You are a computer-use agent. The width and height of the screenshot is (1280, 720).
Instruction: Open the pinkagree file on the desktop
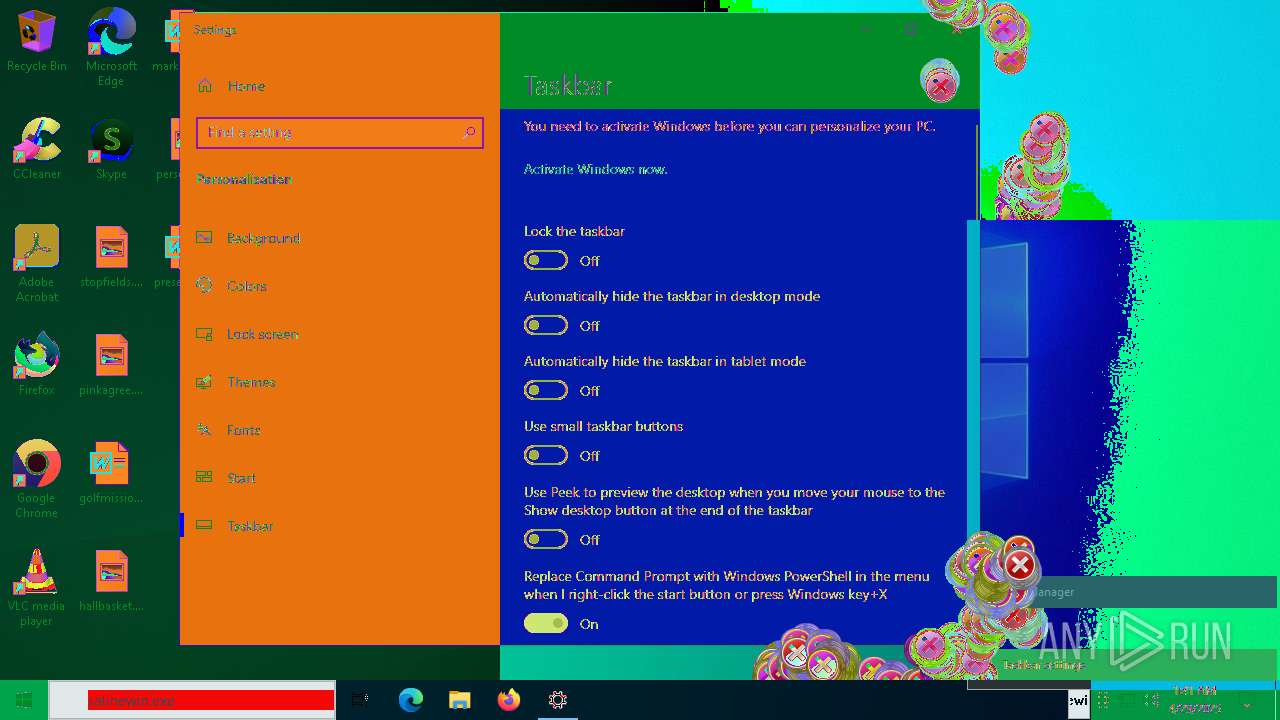[111, 365]
